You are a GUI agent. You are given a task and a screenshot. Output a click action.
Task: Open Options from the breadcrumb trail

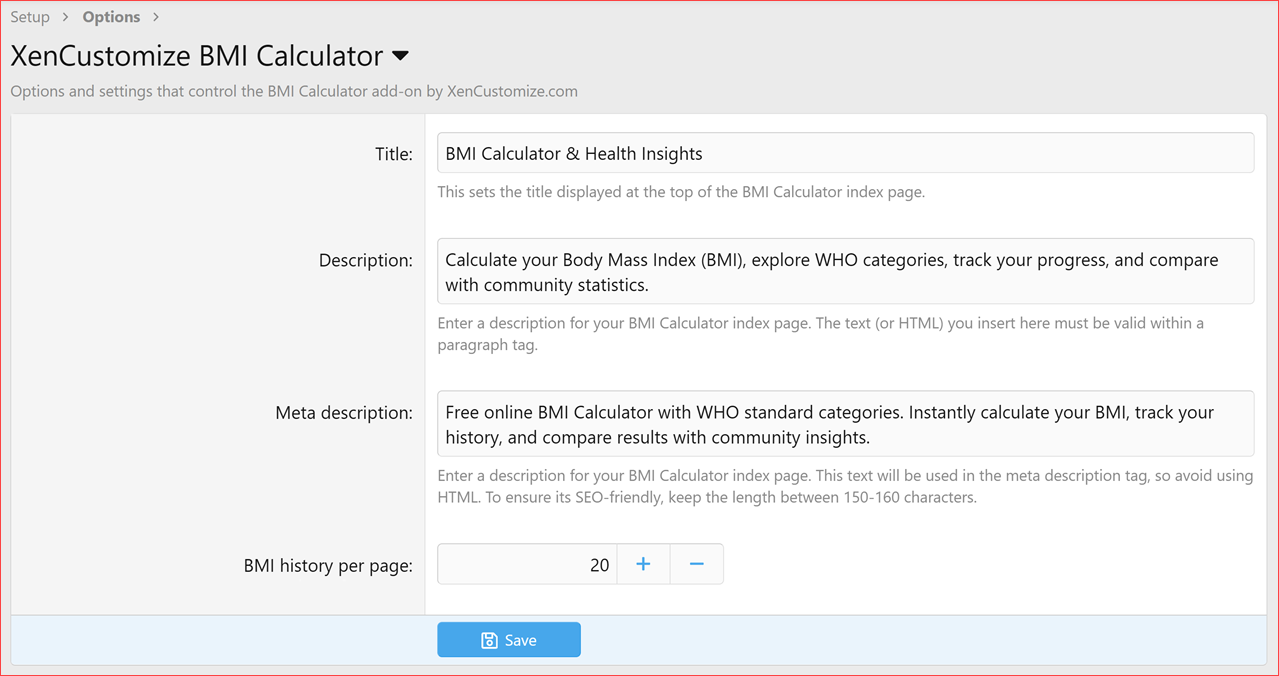coord(110,16)
